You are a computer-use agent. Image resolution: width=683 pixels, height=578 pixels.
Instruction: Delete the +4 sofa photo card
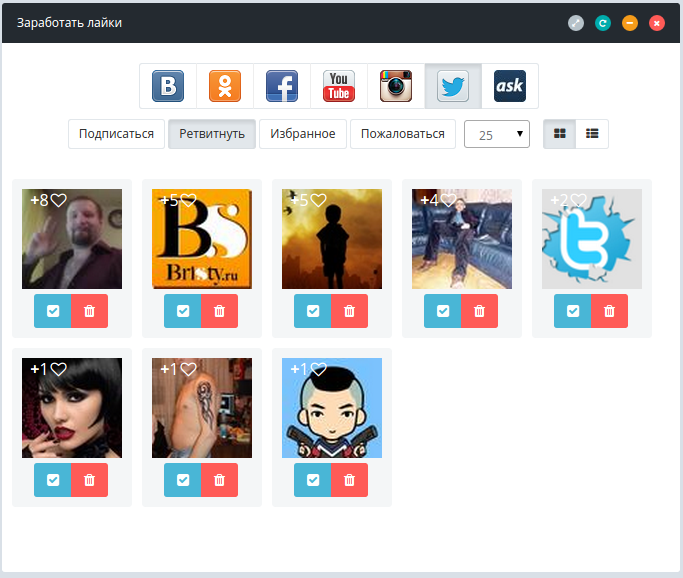point(480,311)
